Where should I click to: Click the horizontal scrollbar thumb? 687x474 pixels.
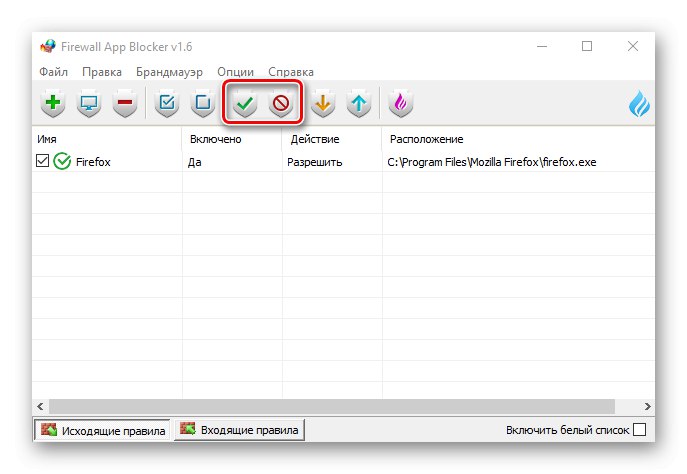coord(332,406)
